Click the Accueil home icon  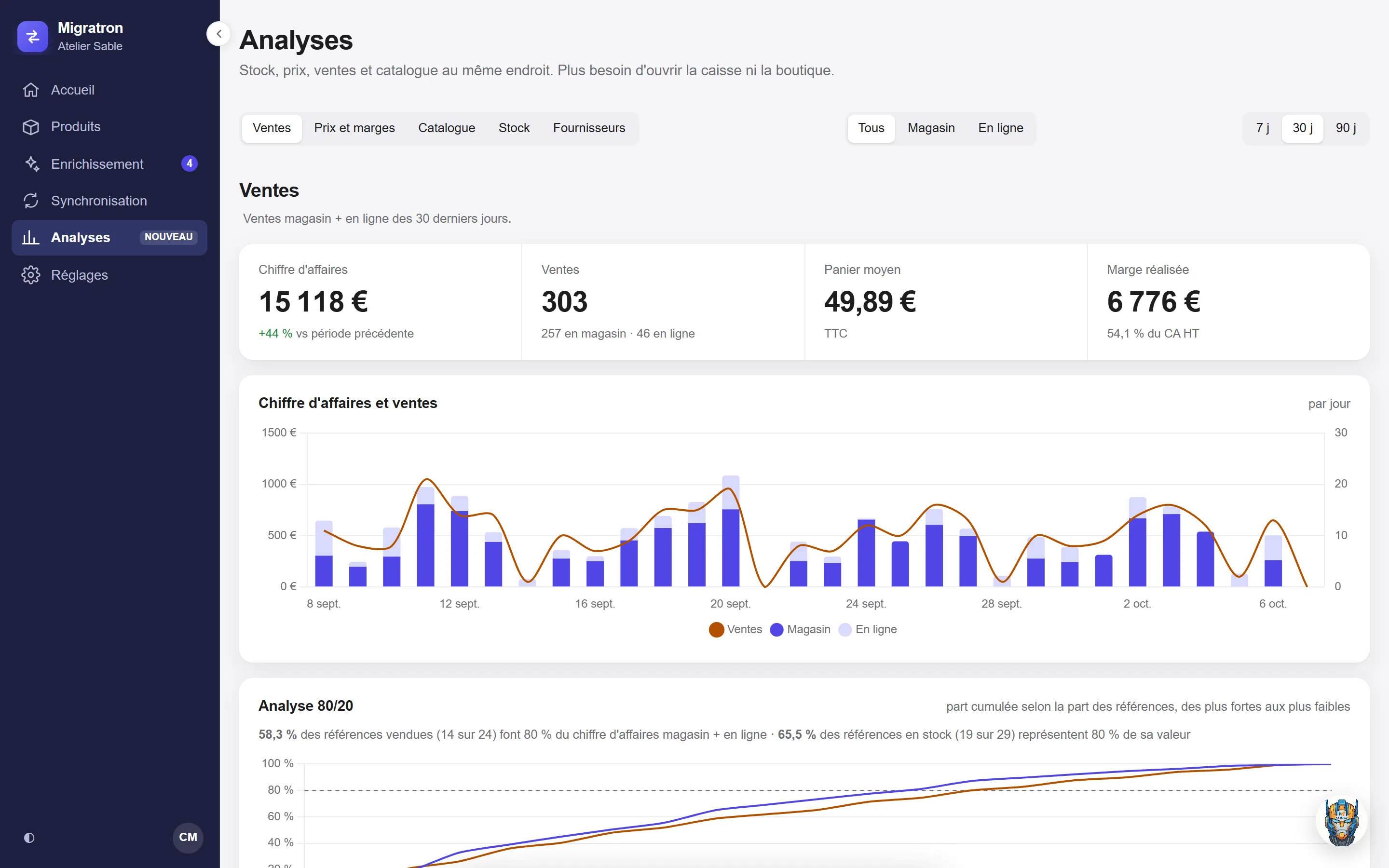click(31, 90)
